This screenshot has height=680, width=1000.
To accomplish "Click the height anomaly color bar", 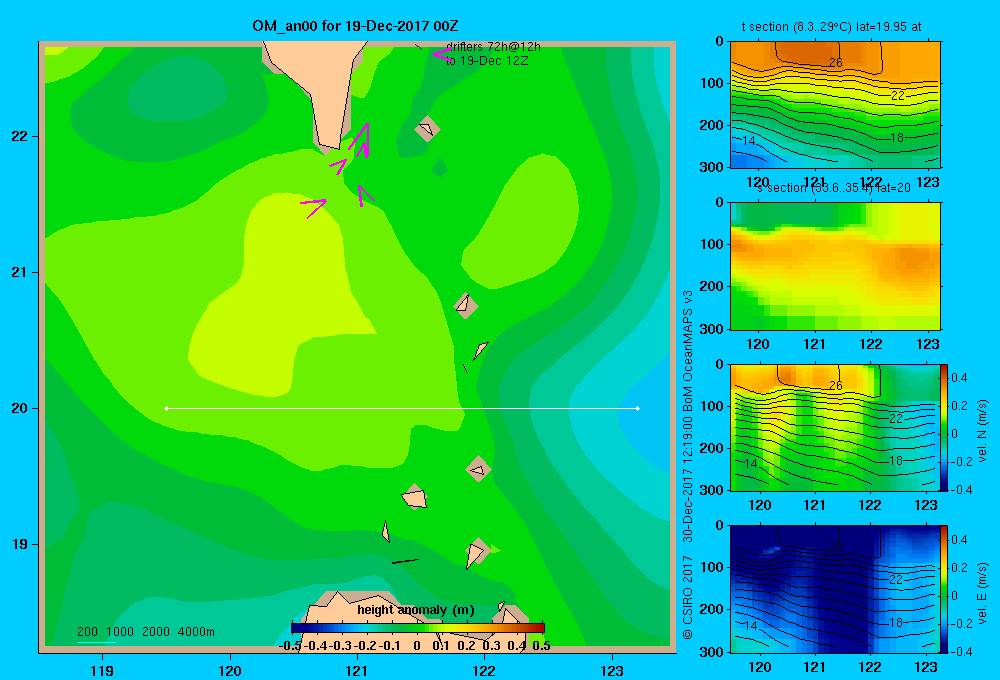I will tap(417, 628).
